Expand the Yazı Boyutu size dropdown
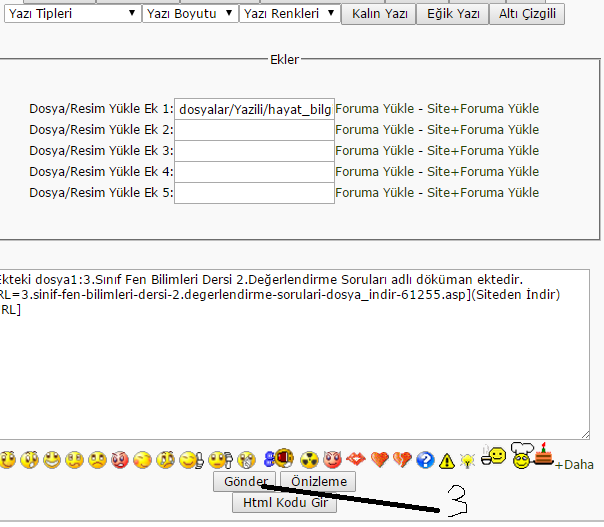Screen dimensions: 604x527 click(x=189, y=14)
